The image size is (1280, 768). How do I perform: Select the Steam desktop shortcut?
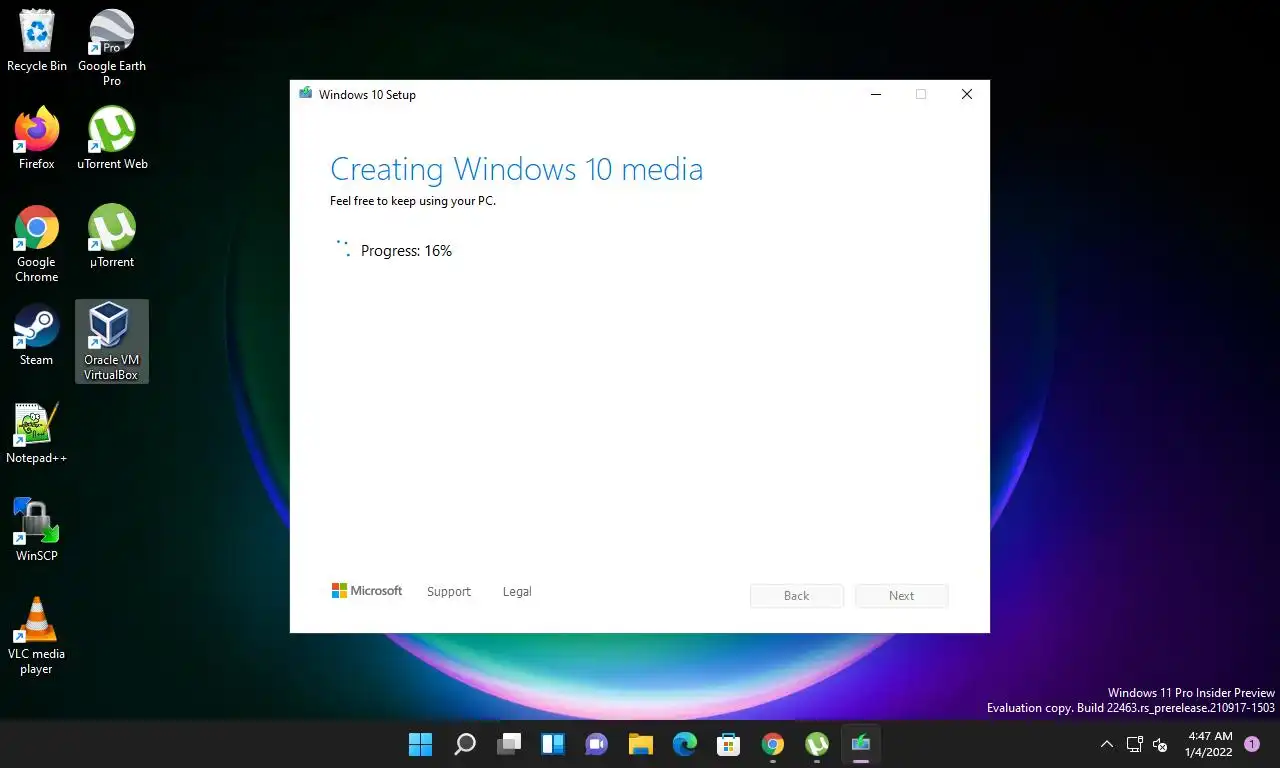(x=37, y=335)
